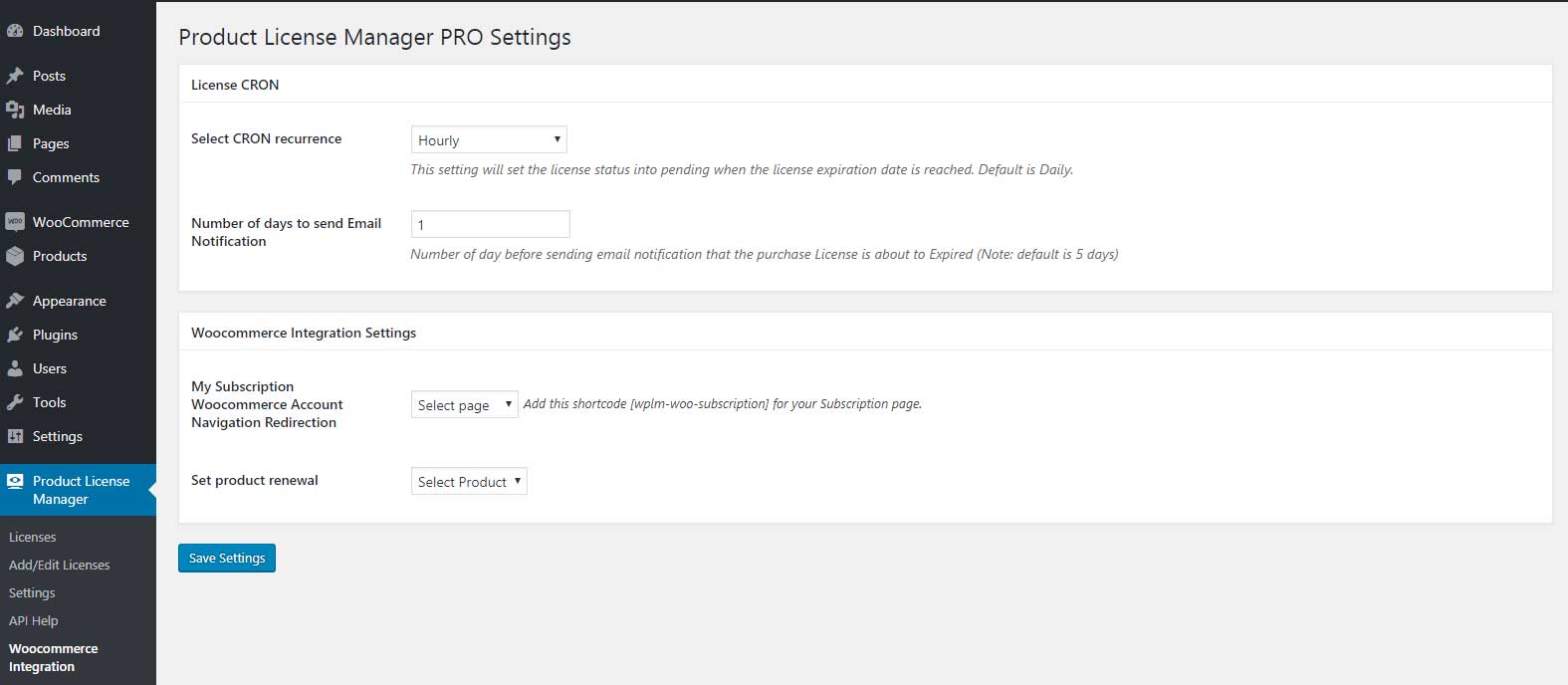Screen dimensions: 1568x685
Task: Expand the Select page dropdown
Action: 464,404
